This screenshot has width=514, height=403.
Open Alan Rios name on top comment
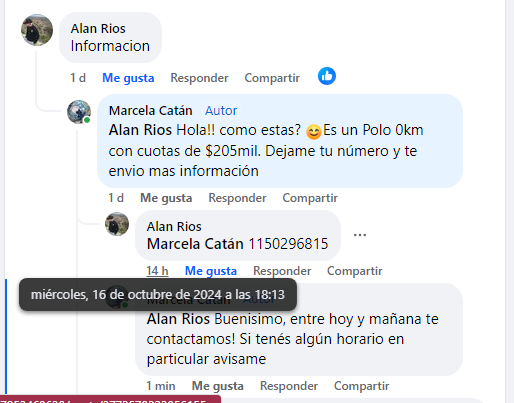tap(98, 29)
